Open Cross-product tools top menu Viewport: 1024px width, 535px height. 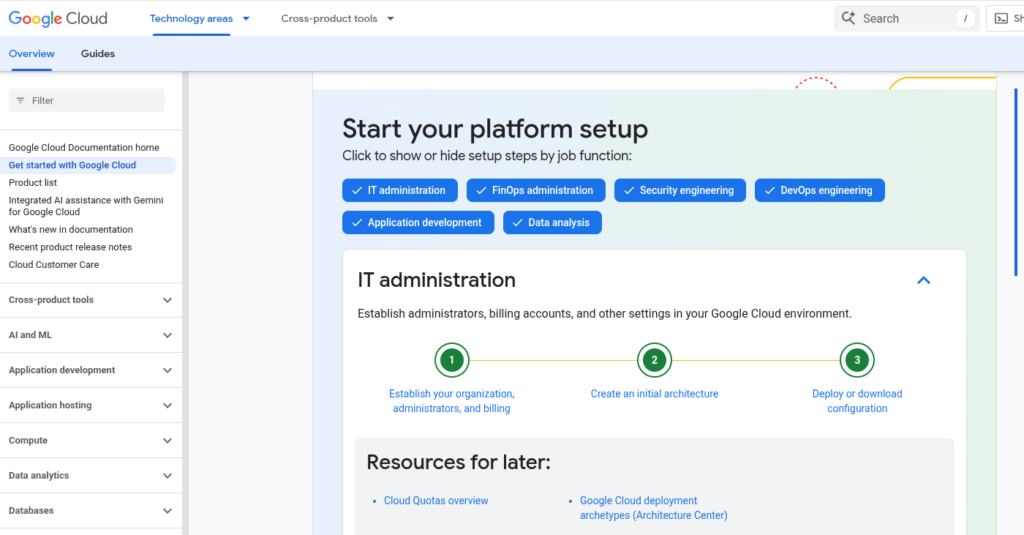point(329,18)
